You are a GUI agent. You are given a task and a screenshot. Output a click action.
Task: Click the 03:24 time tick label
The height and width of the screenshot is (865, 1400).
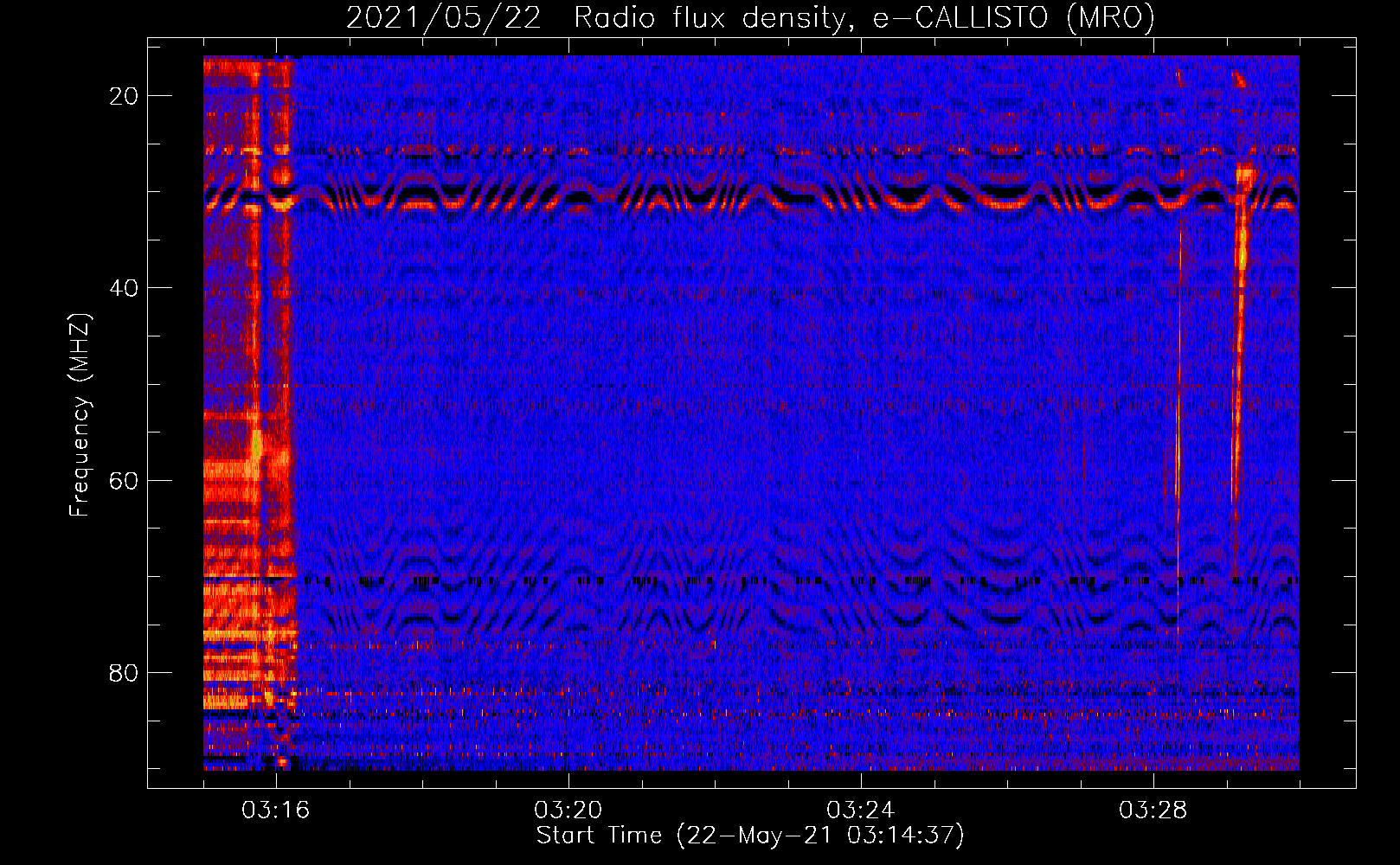pos(861,811)
